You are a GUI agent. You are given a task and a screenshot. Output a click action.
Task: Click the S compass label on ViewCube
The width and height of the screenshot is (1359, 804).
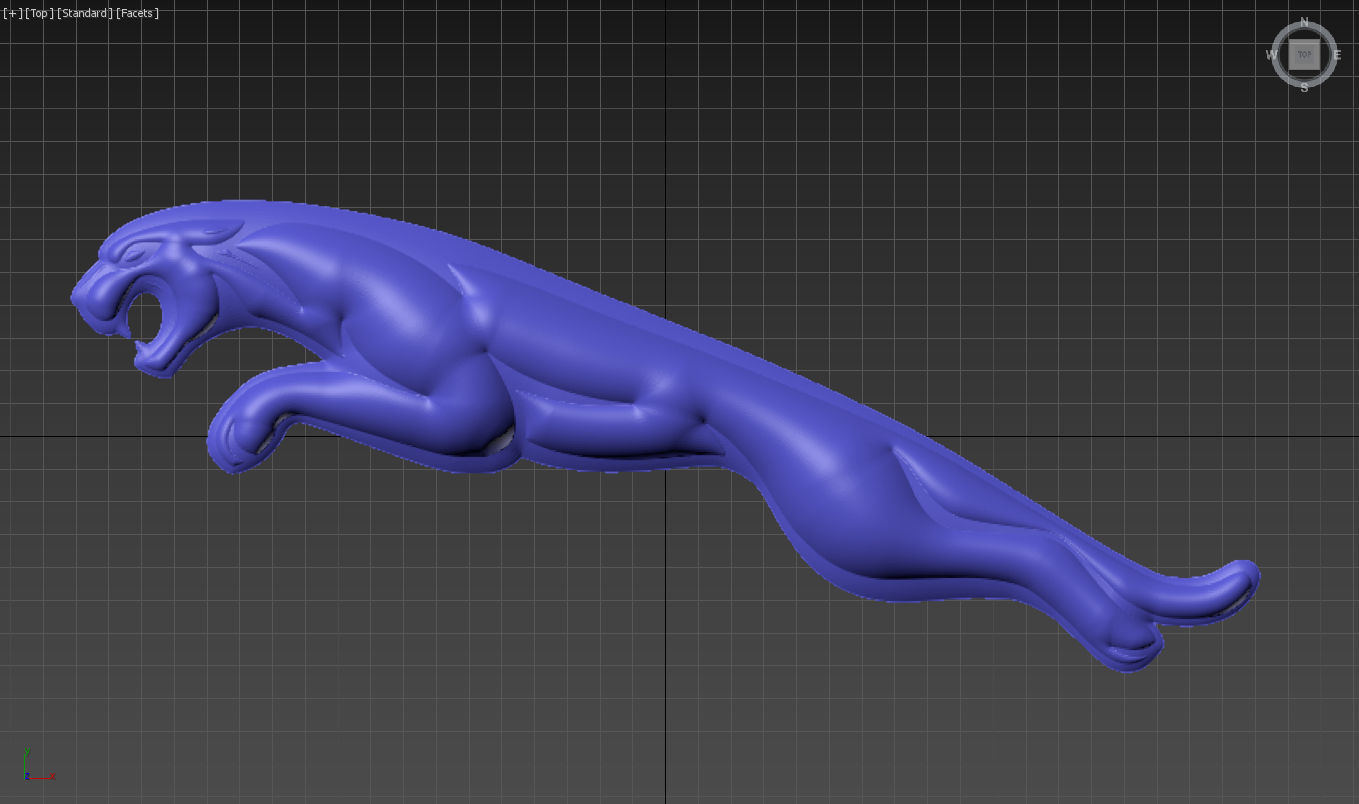[x=1304, y=88]
